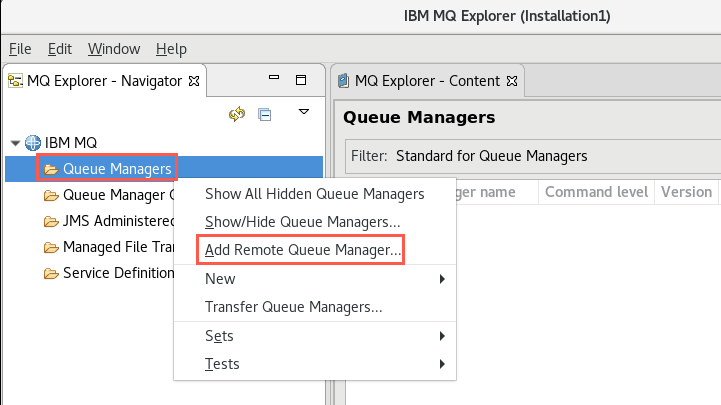Click the Collapse All icon in the Navigator

coord(265,114)
